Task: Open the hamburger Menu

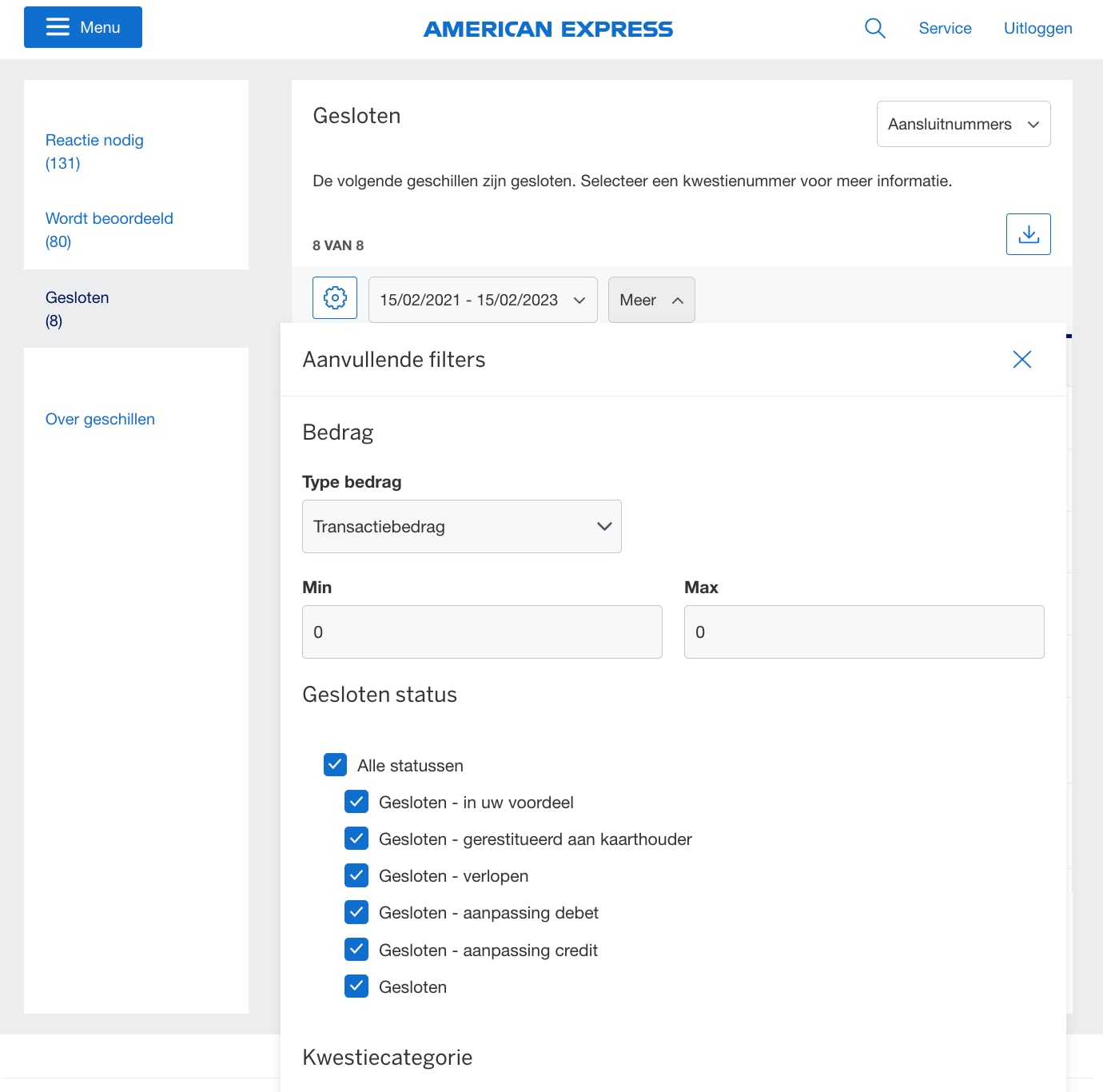Action: pos(82,26)
